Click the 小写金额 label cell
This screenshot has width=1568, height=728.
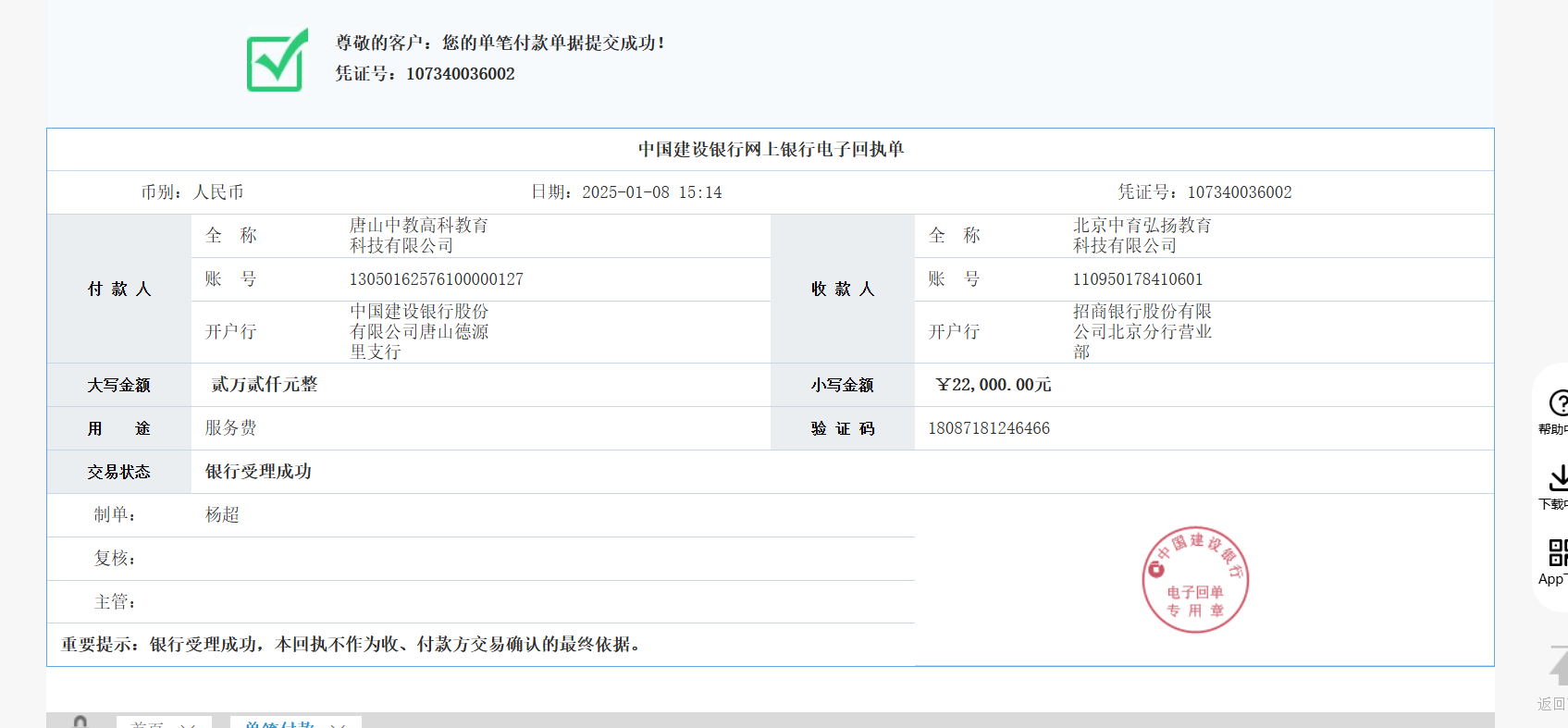843,385
